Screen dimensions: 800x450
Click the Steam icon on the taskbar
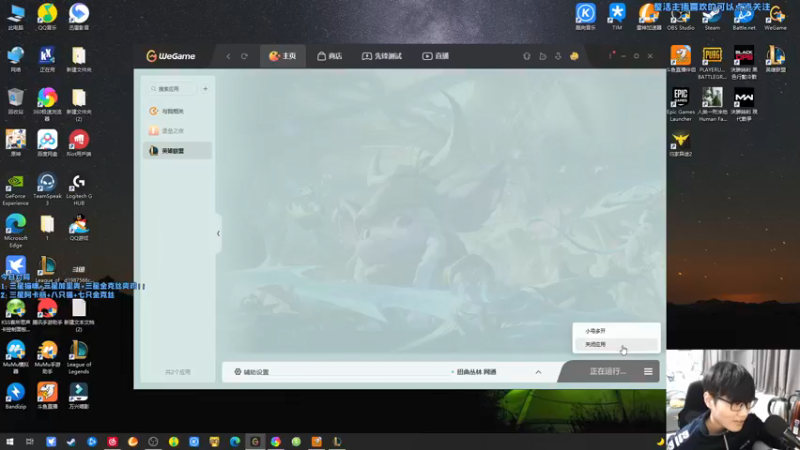(71, 442)
